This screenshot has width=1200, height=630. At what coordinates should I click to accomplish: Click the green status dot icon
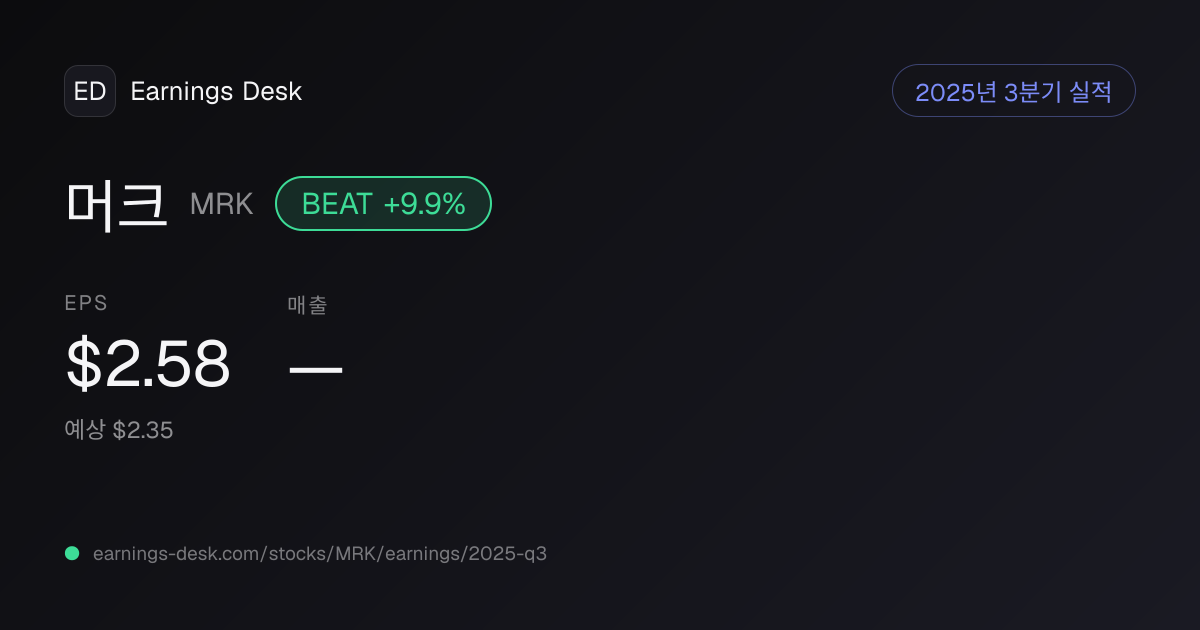click(72, 553)
